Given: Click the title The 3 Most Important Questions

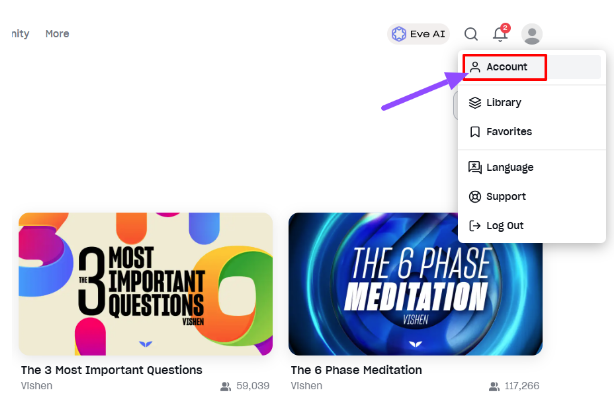Looking at the screenshot, I should coord(112,370).
